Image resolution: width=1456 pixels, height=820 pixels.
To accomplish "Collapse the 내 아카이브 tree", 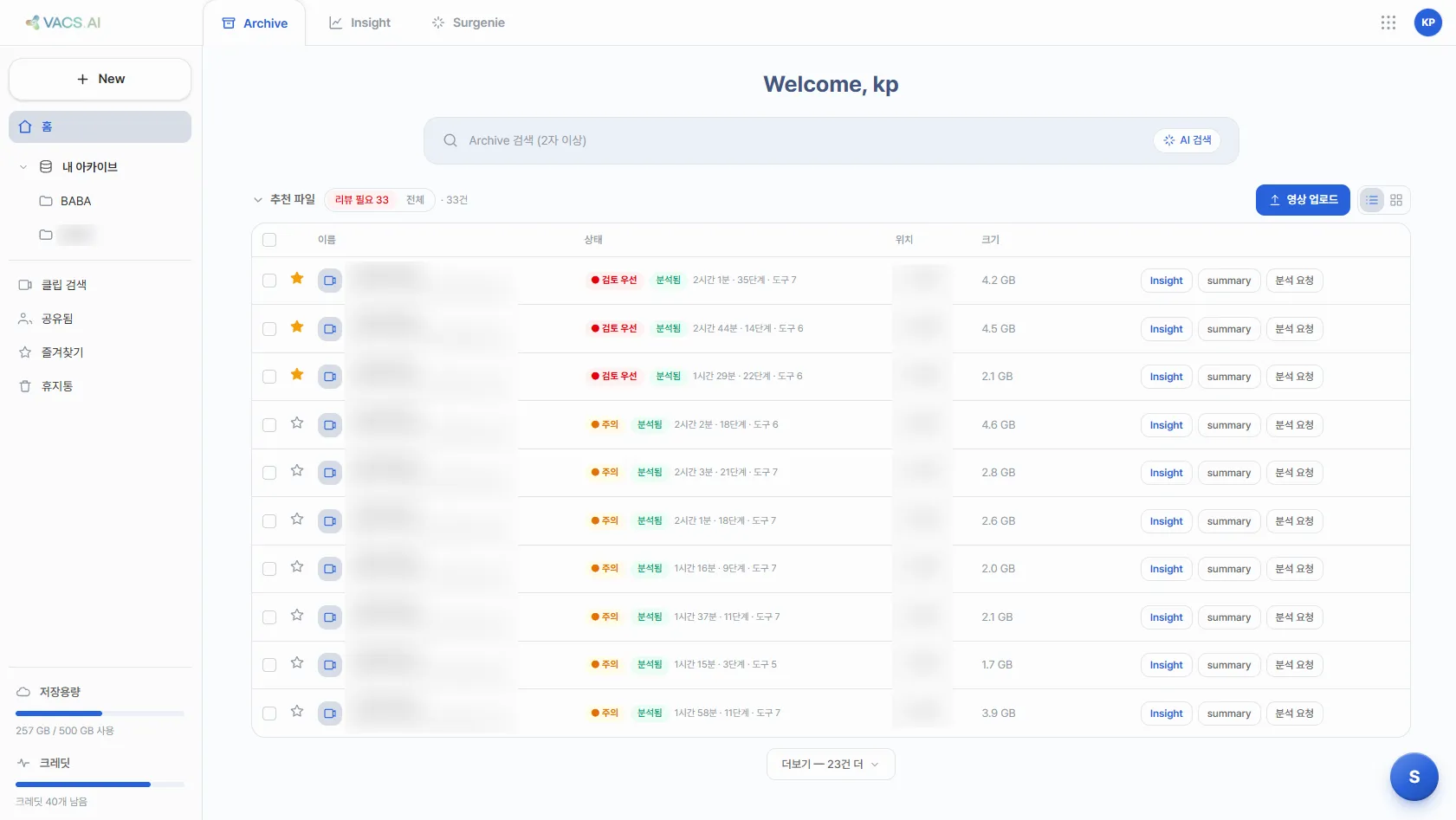I will click(x=23, y=167).
